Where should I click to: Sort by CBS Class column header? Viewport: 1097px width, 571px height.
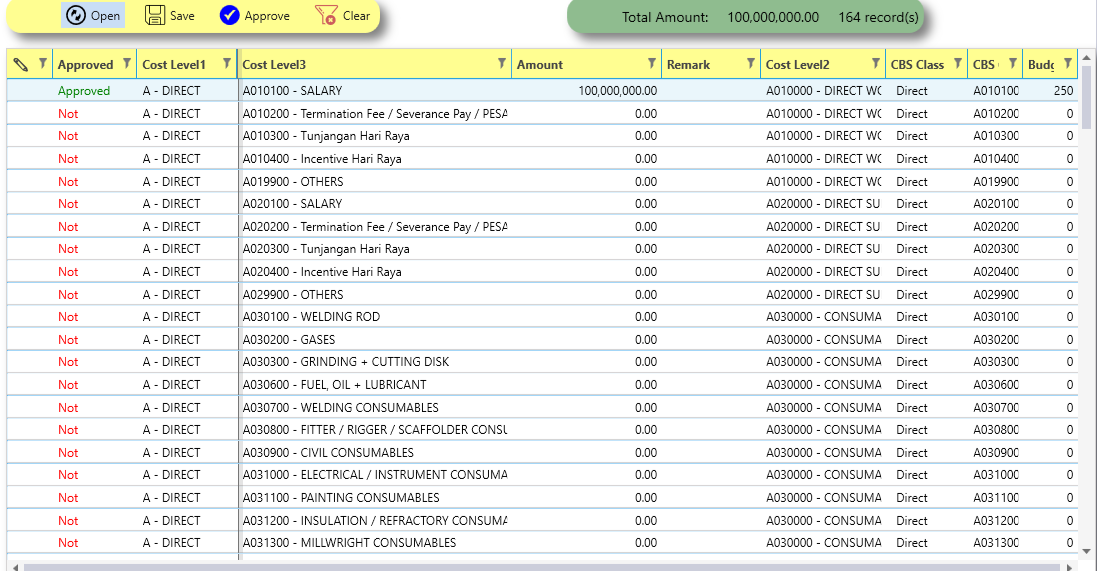click(x=917, y=64)
